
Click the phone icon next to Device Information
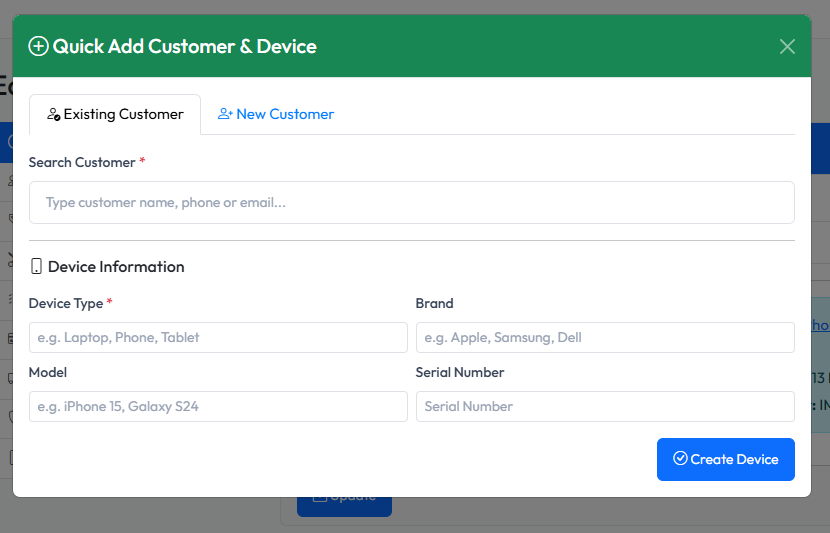coord(37,267)
